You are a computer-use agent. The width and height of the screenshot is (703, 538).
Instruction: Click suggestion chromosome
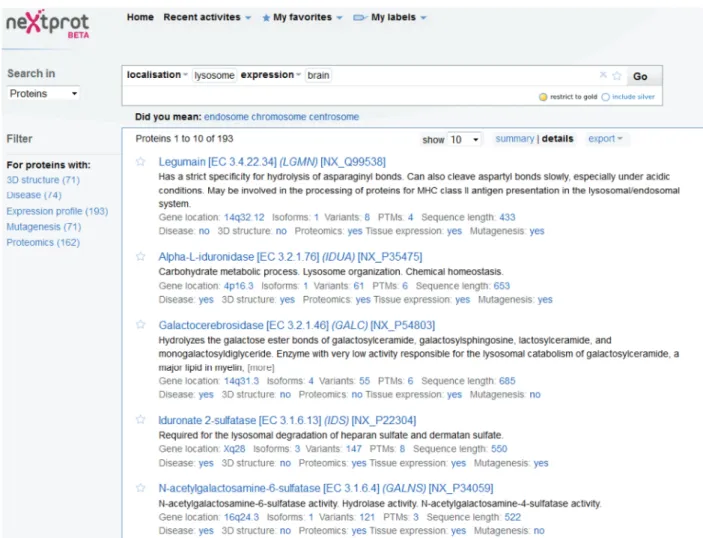(278, 117)
